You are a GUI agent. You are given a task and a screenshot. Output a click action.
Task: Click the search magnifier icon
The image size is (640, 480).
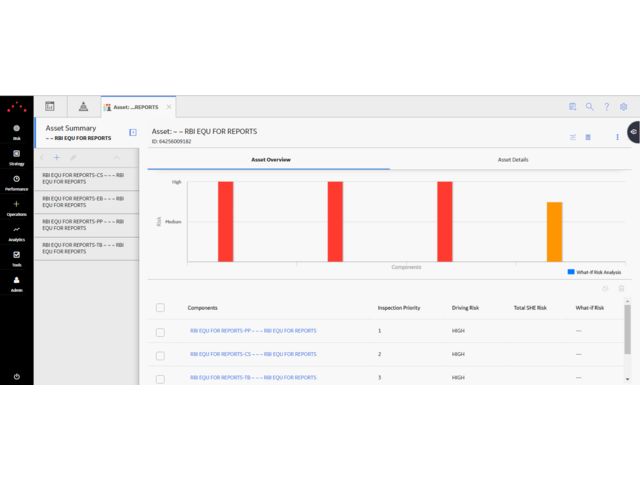(x=590, y=107)
